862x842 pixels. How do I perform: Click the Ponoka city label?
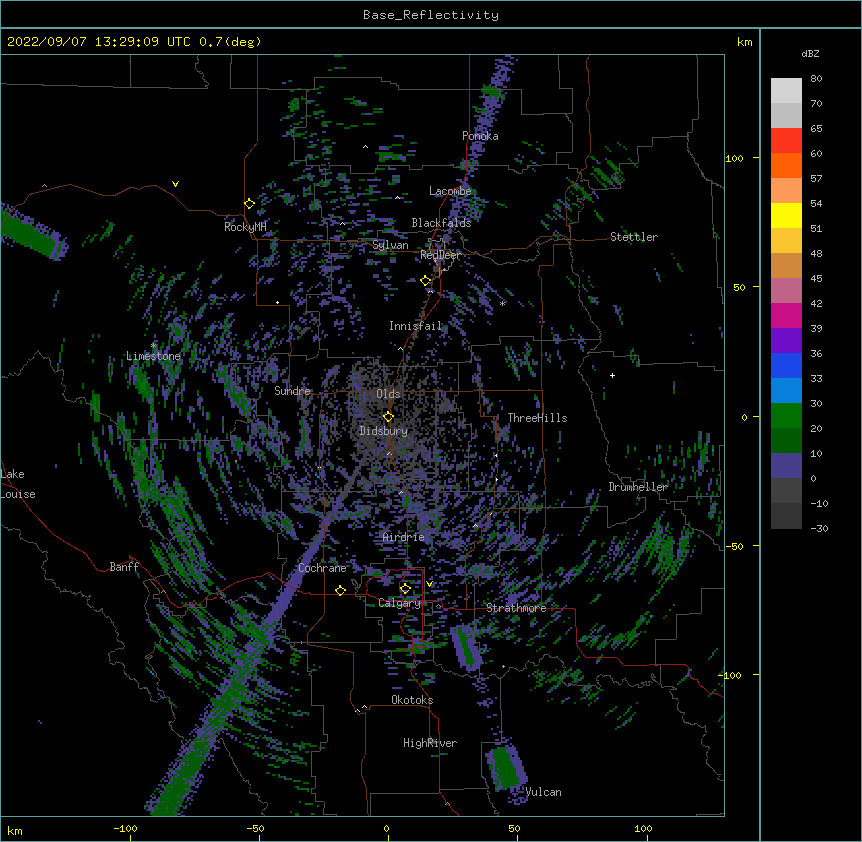[480, 136]
